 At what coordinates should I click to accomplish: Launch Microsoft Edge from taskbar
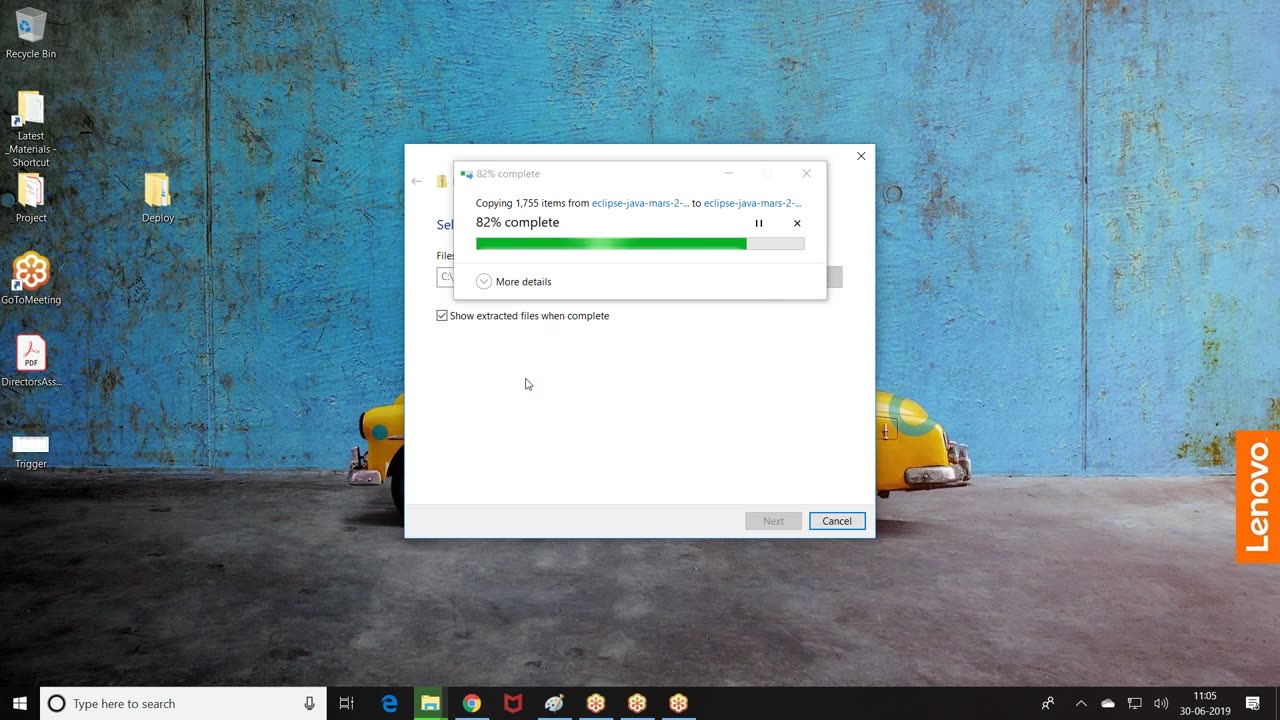[389, 704]
